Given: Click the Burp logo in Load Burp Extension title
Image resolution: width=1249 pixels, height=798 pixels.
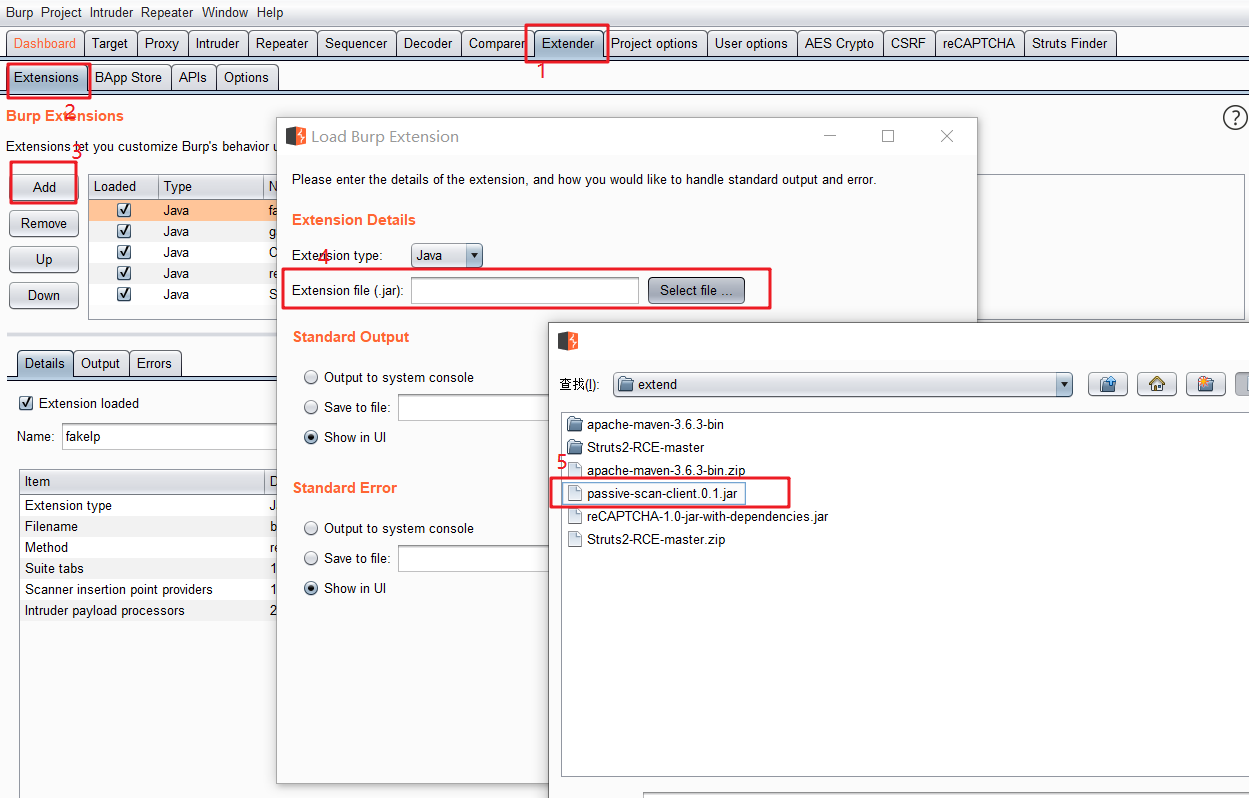Looking at the screenshot, I should click(296, 136).
